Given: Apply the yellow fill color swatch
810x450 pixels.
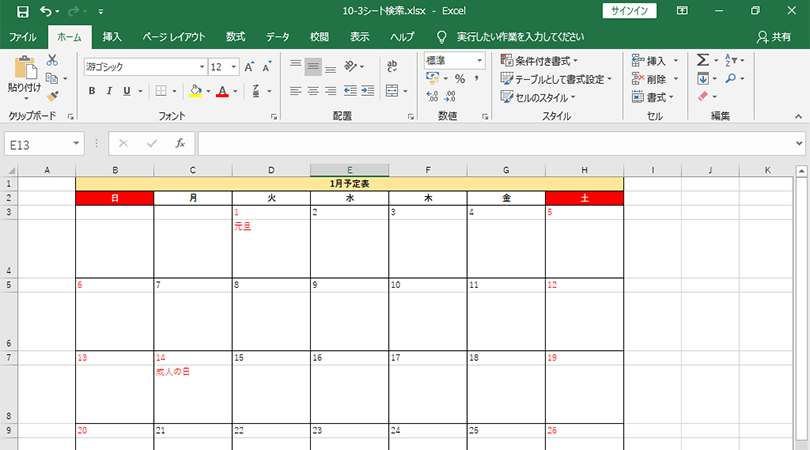Looking at the screenshot, I should pos(196,91).
